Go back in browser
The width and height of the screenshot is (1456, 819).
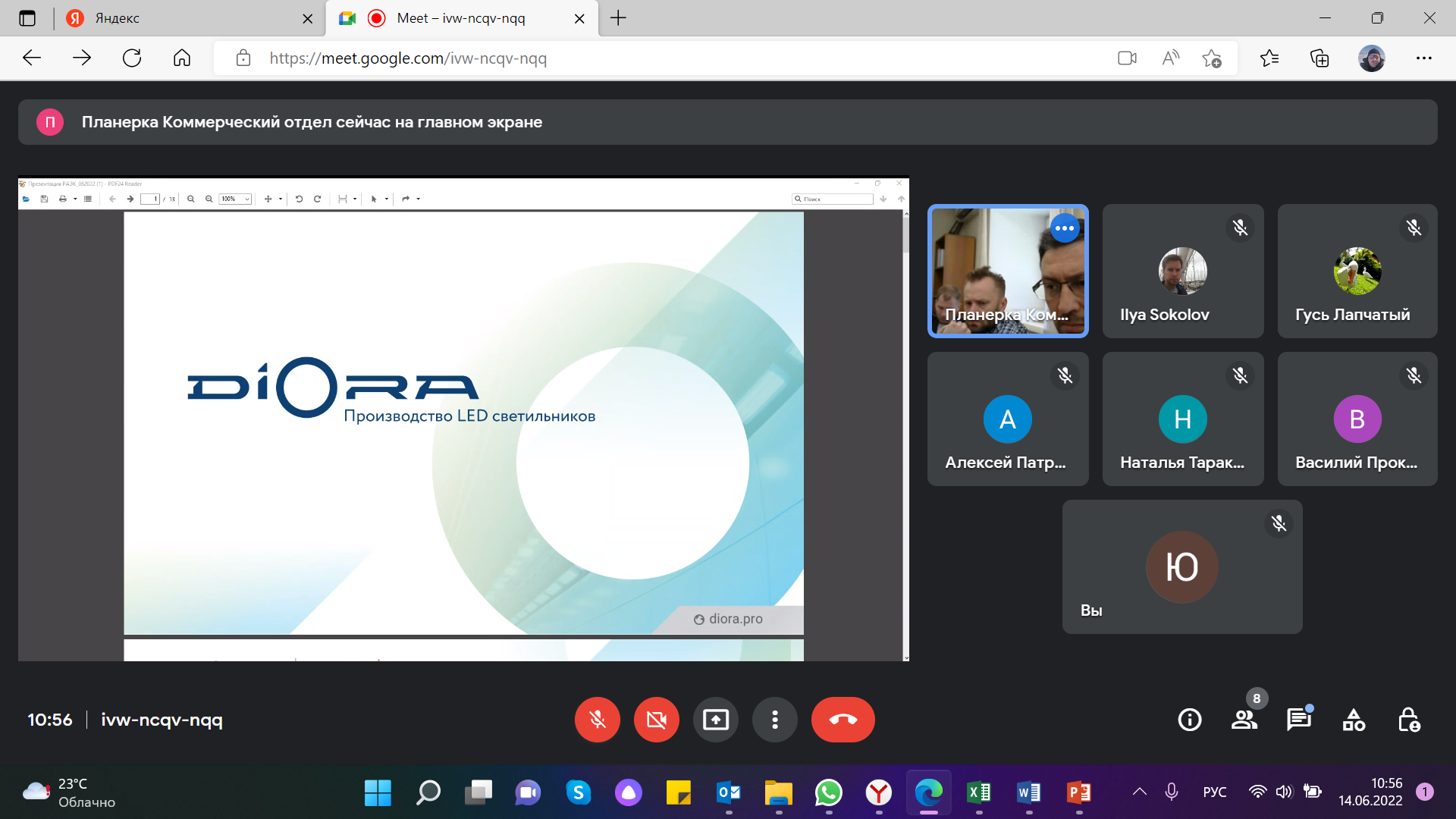pyautogui.click(x=32, y=58)
